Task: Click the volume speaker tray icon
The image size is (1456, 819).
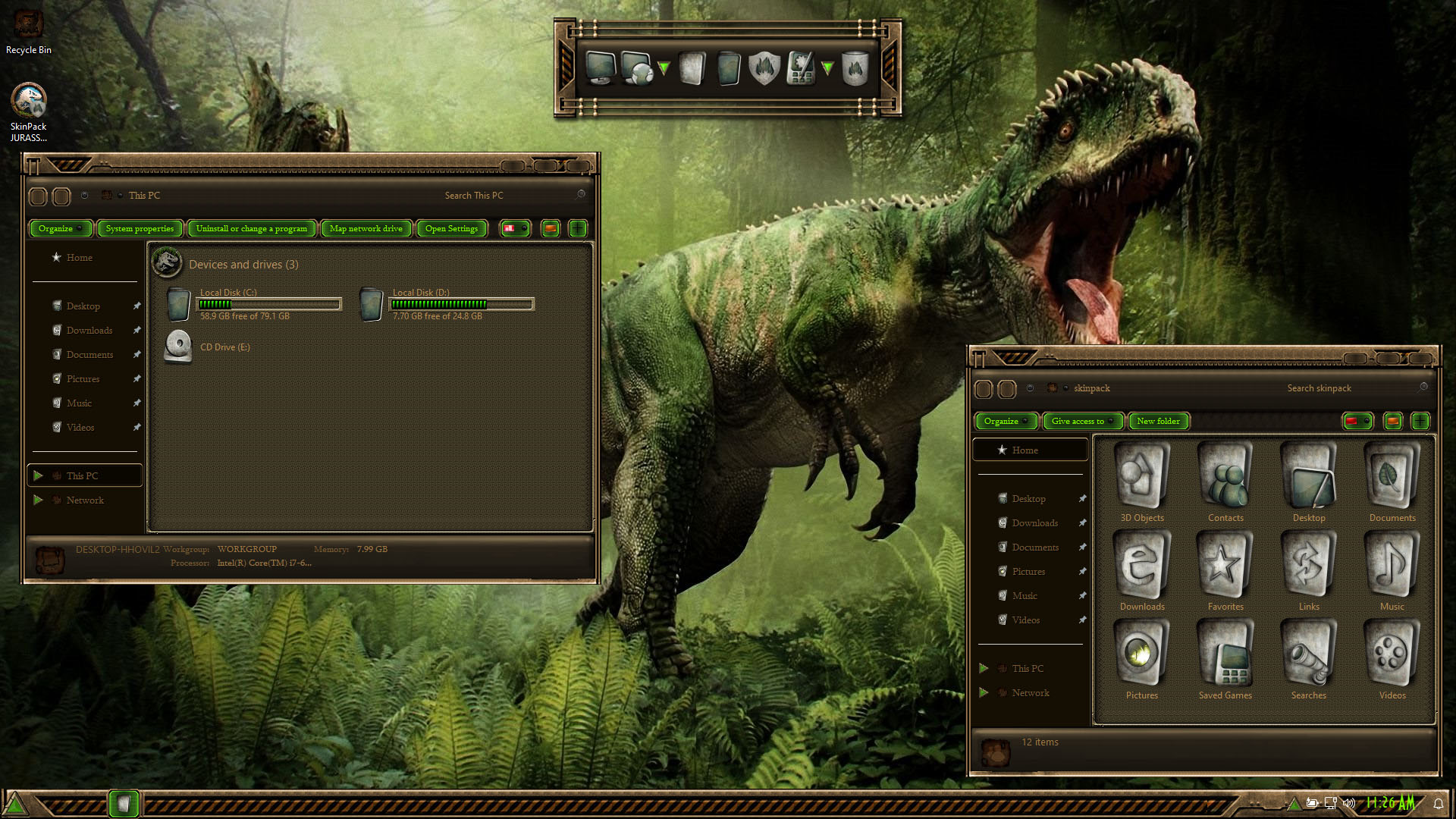Action: pyautogui.click(x=1348, y=803)
